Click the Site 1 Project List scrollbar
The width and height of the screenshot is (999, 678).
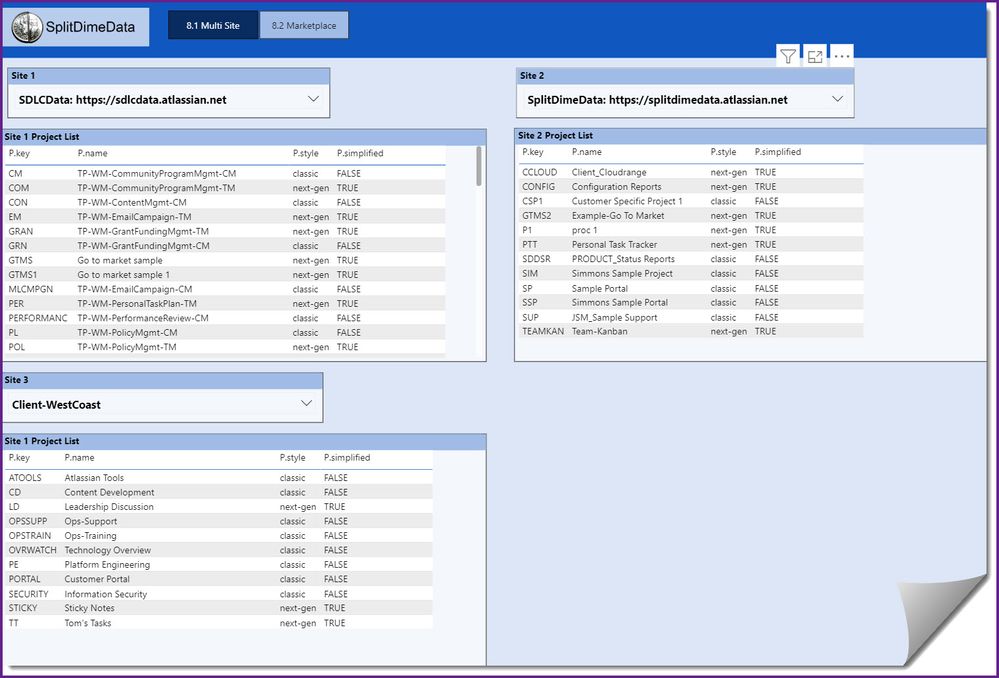[x=479, y=167]
